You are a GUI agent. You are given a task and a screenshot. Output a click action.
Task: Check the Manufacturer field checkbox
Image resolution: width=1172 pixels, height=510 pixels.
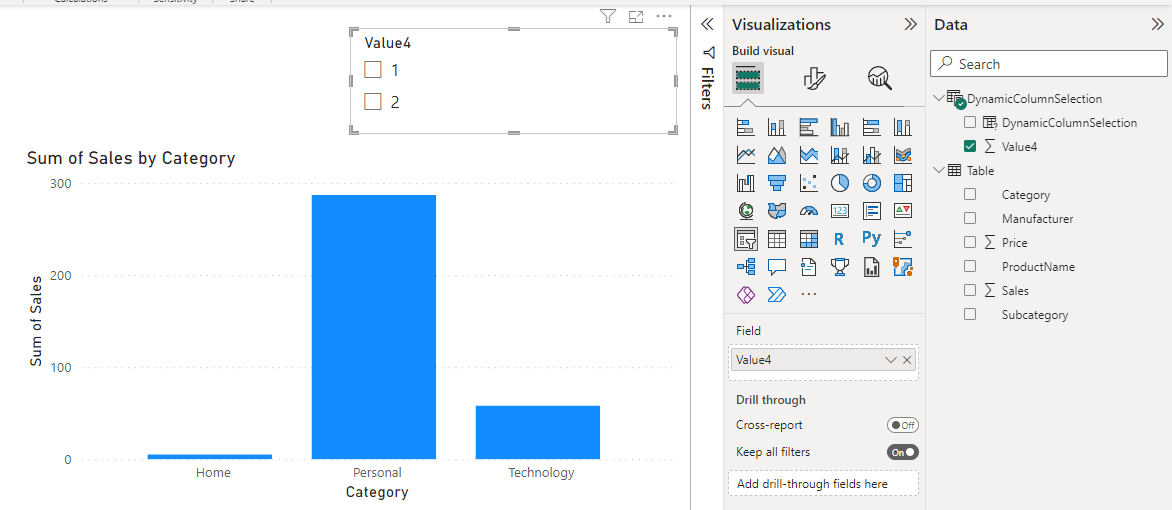pos(970,218)
